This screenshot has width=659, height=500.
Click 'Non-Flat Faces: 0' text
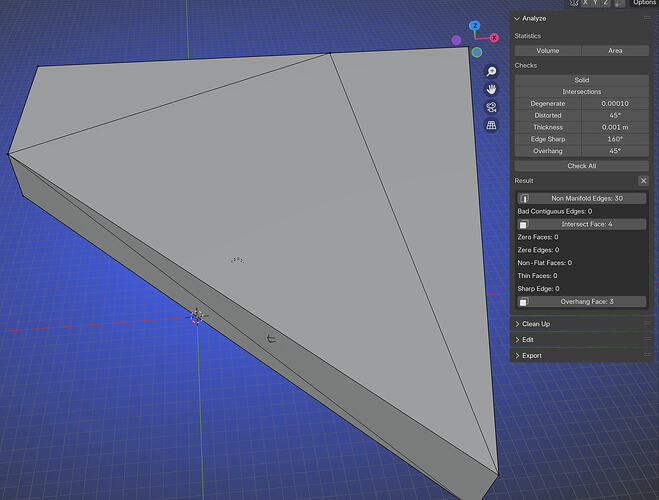(545, 263)
